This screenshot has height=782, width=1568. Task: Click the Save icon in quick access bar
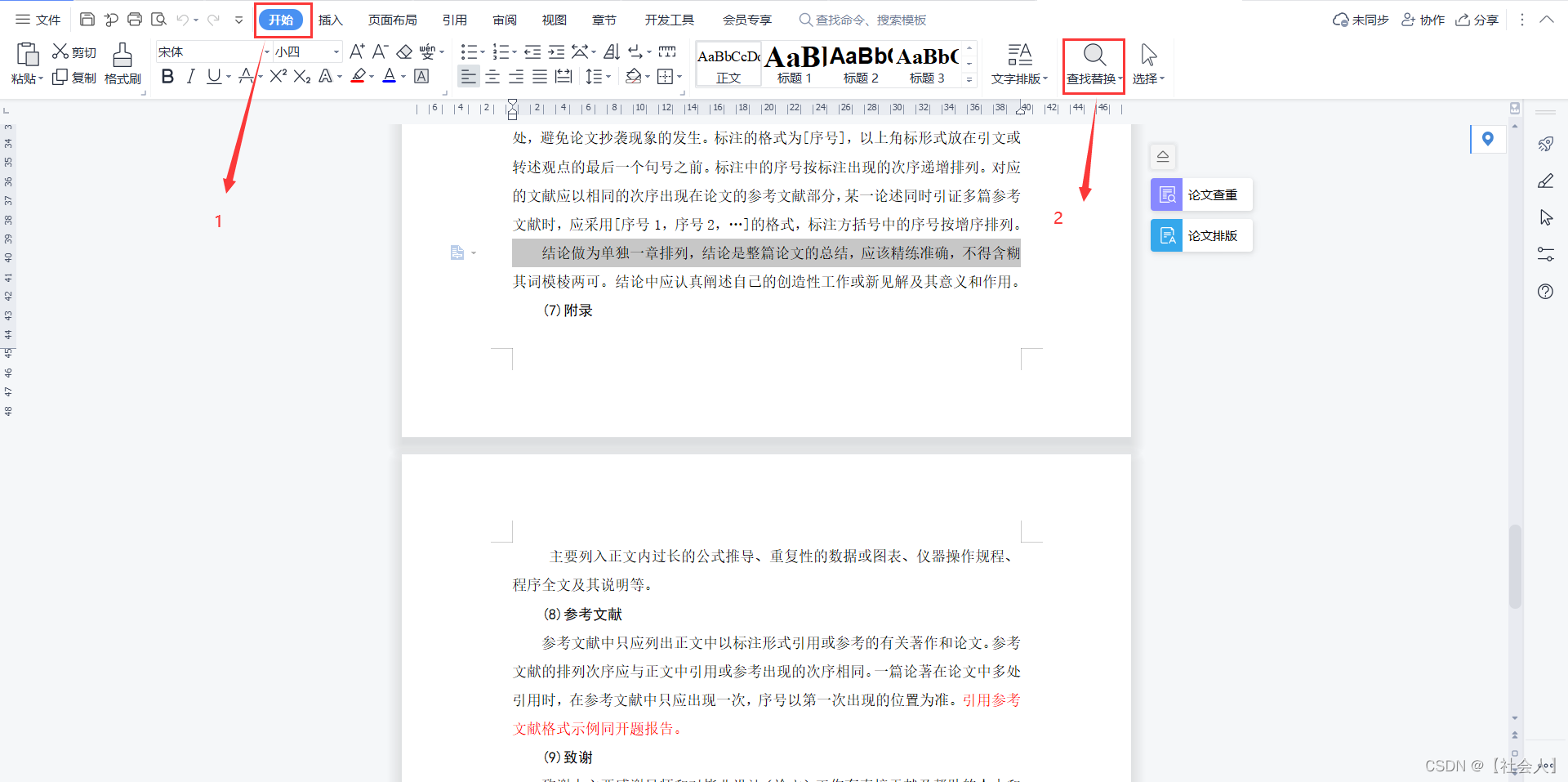coord(87,20)
